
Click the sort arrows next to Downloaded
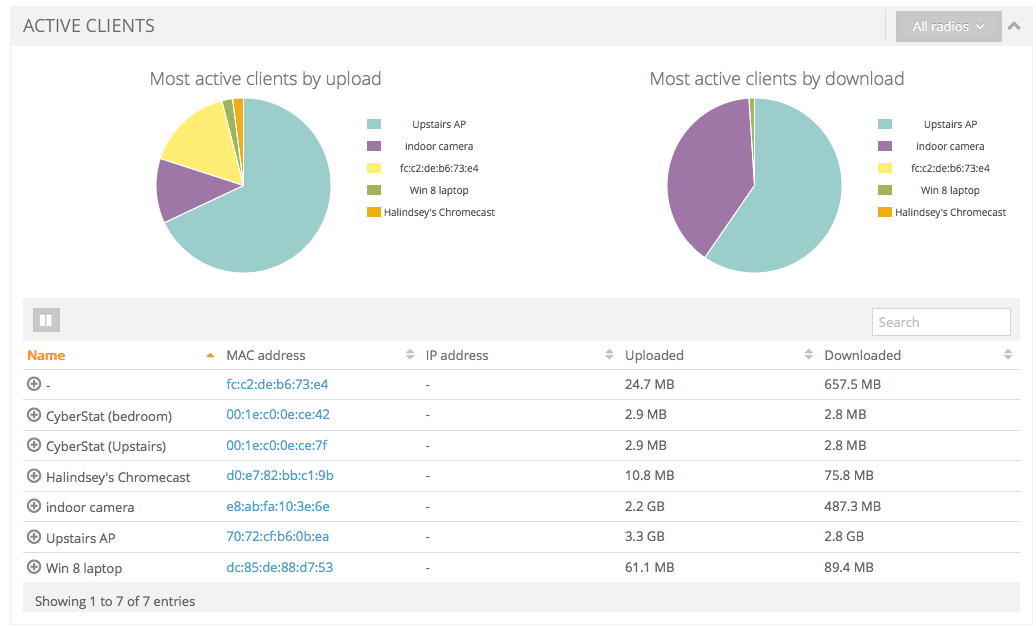point(1009,355)
